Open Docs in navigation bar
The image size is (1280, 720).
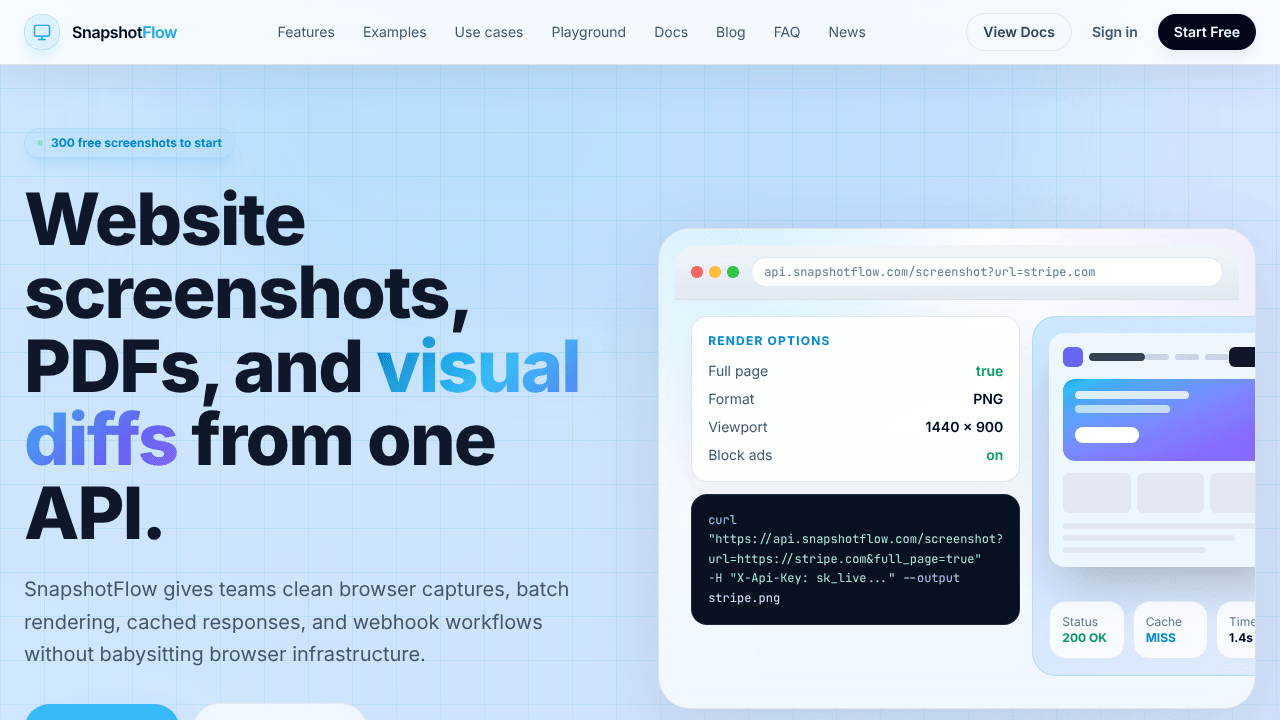click(671, 32)
